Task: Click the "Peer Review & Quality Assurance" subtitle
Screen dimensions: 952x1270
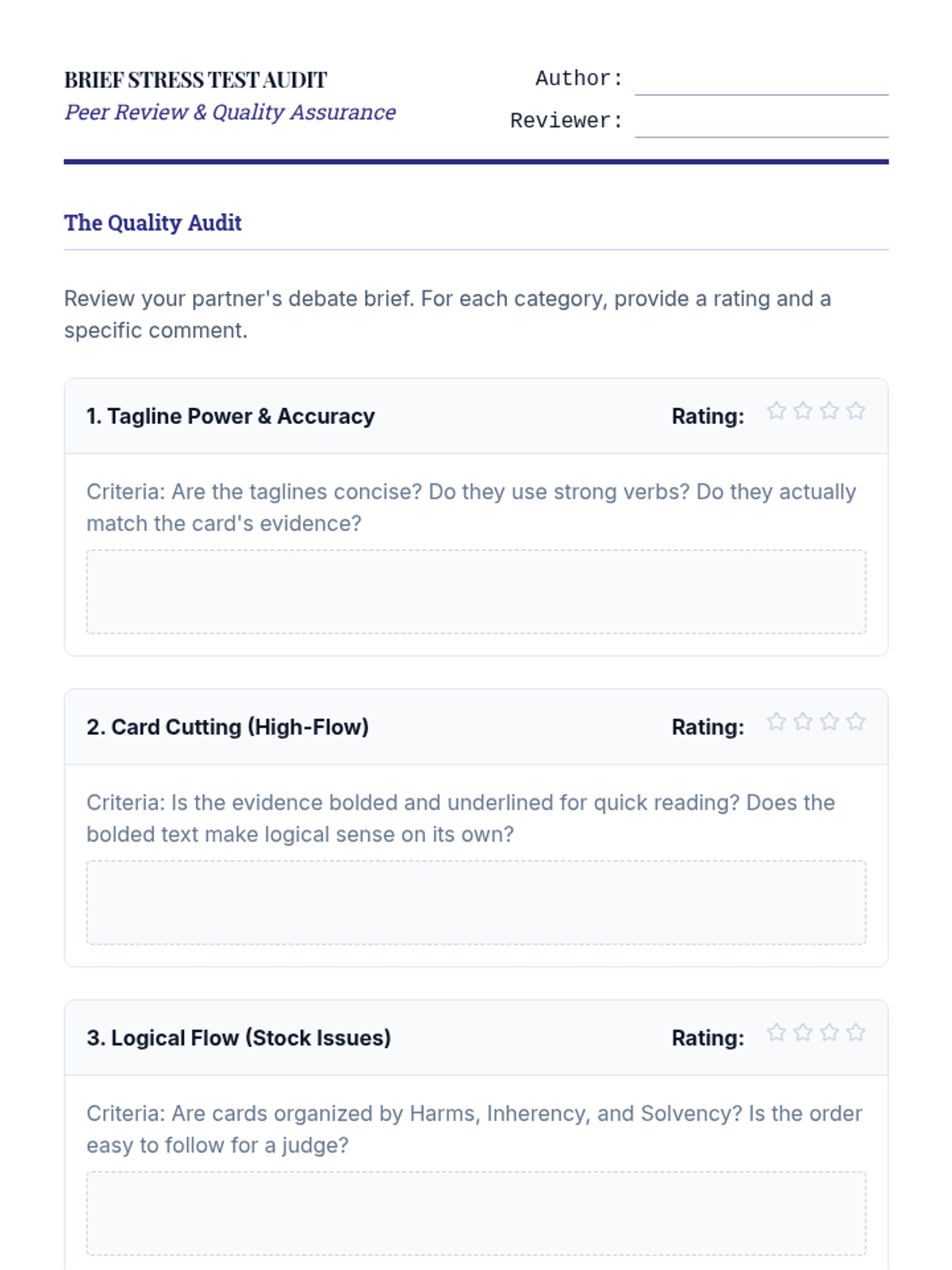Action: pyautogui.click(x=230, y=113)
